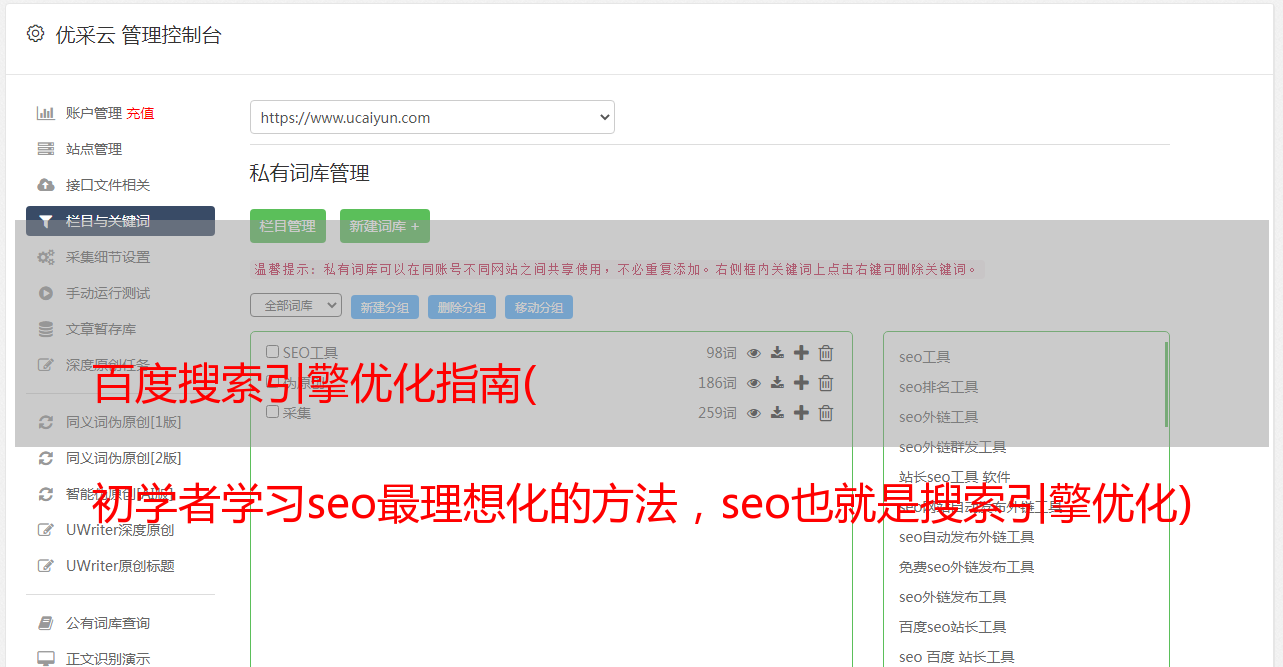Click the 删除分组 button
The height and width of the screenshot is (667, 1283).
point(462,307)
